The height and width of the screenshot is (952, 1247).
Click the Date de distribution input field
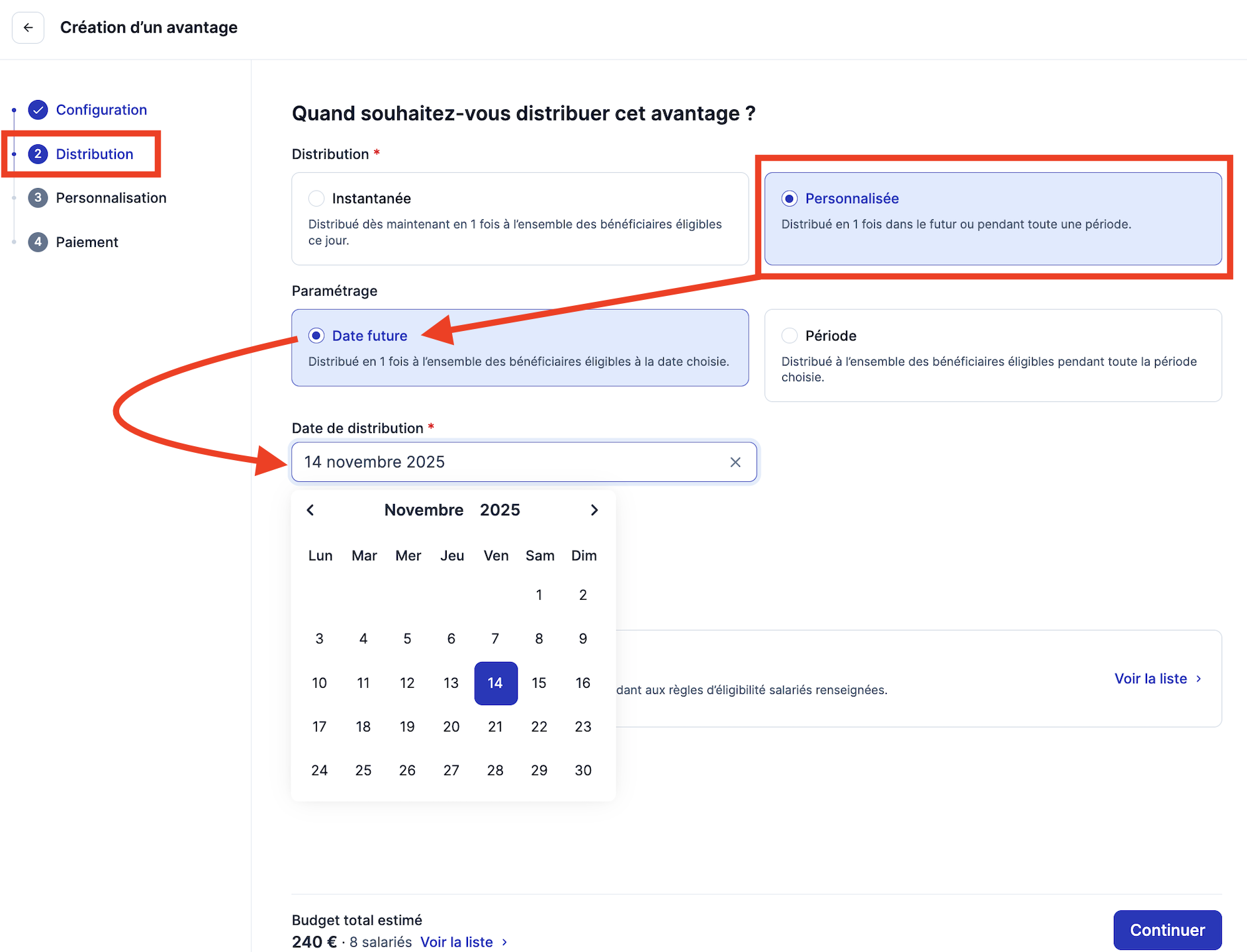pyautogui.click(x=524, y=462)
